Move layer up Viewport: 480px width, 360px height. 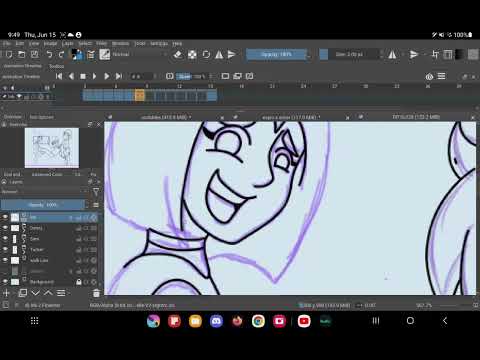[48, 293]
